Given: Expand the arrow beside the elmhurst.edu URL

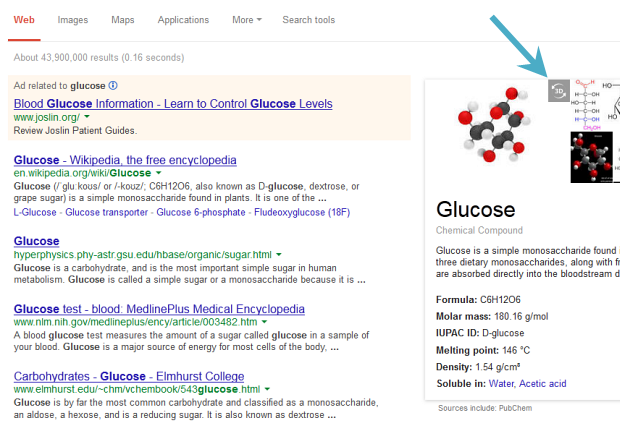Looking at the screenshot, I should click(x=267, y=389).
